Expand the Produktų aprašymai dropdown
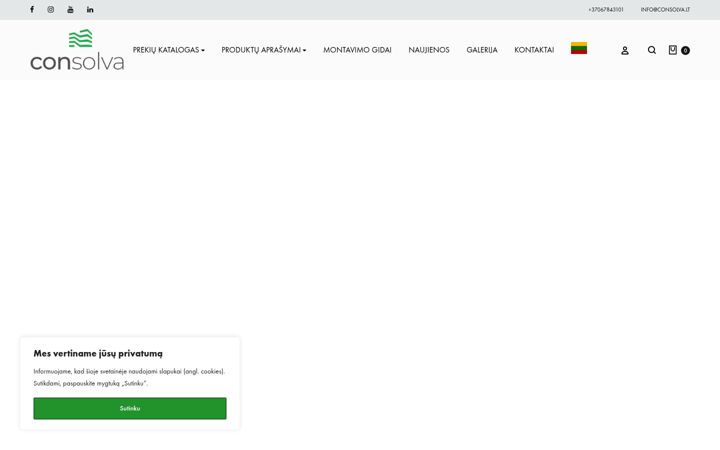This screenshot has height=450, width=720. (264, 50)
